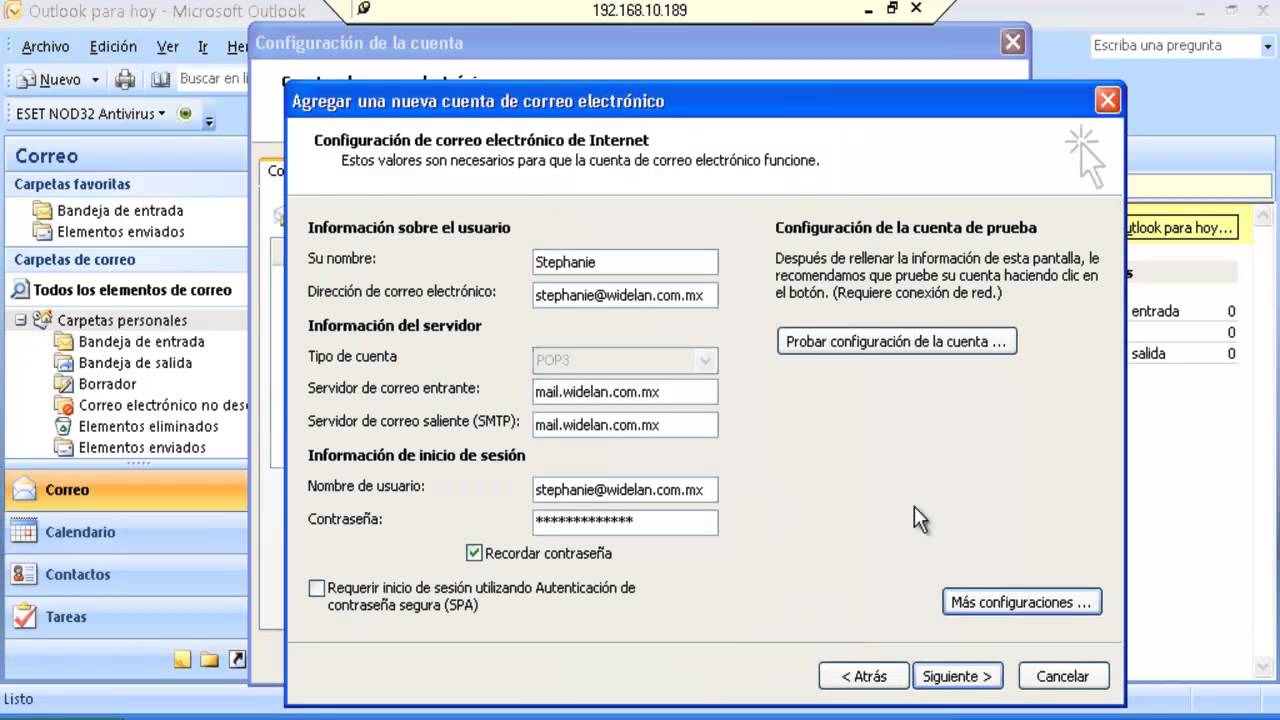Screen dimensions: 1280x720
Task: Expand toolbar options arrow beside ESET
Action: [x=209, y=121]
